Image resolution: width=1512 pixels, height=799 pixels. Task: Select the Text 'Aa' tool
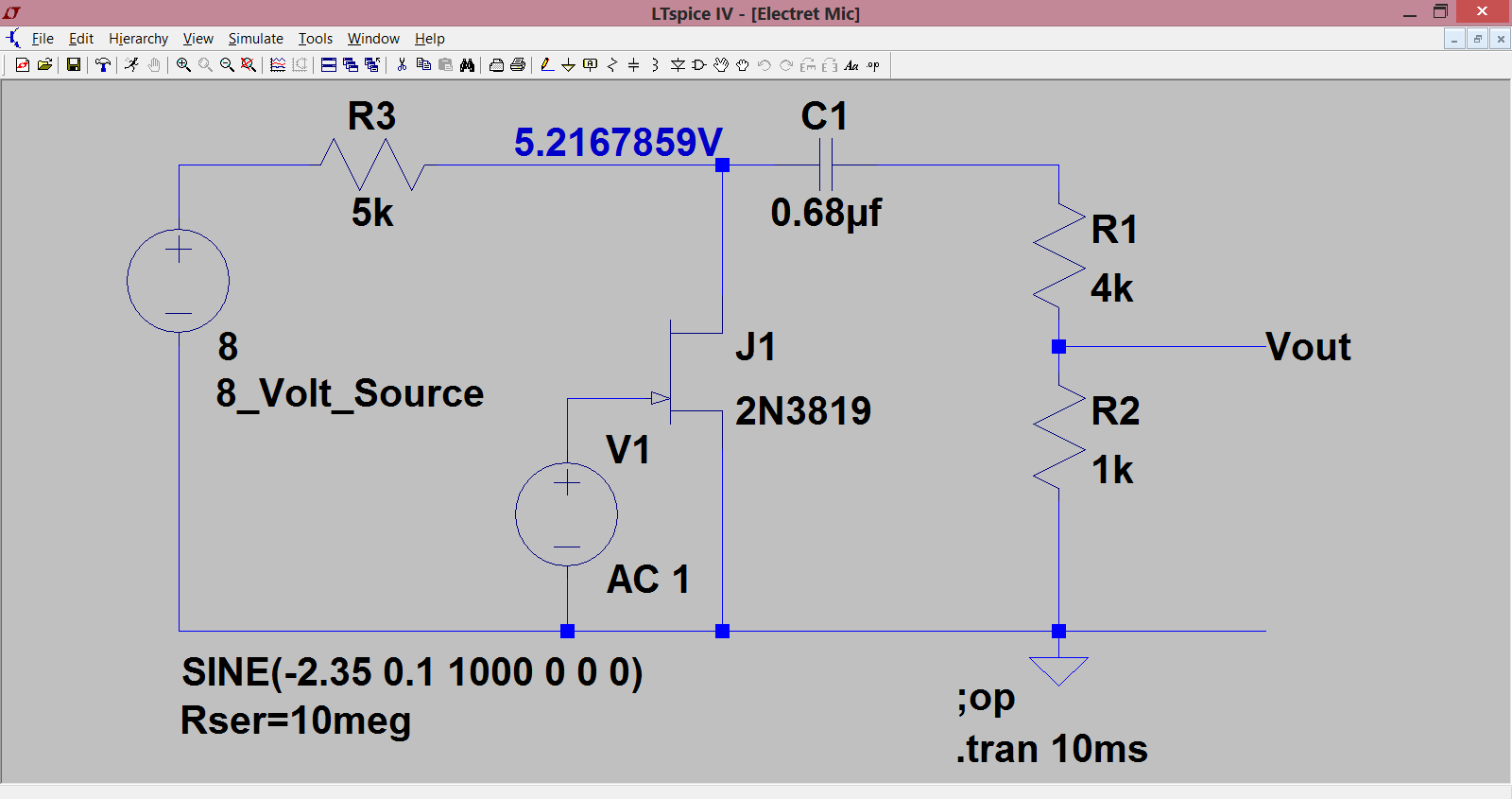tap(851, 65)
